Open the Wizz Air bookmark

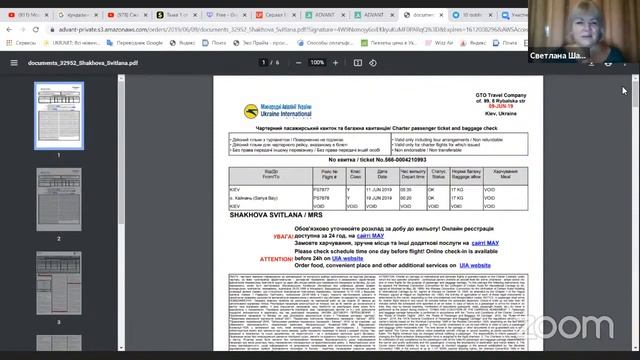(439, 42)
